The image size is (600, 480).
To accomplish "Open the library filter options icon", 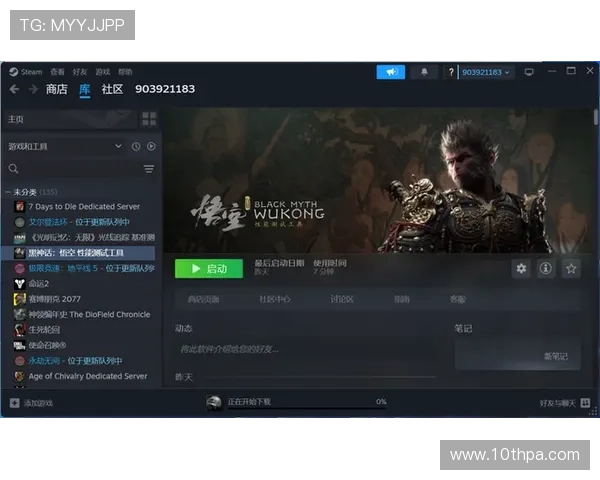I will pos(149,169).
